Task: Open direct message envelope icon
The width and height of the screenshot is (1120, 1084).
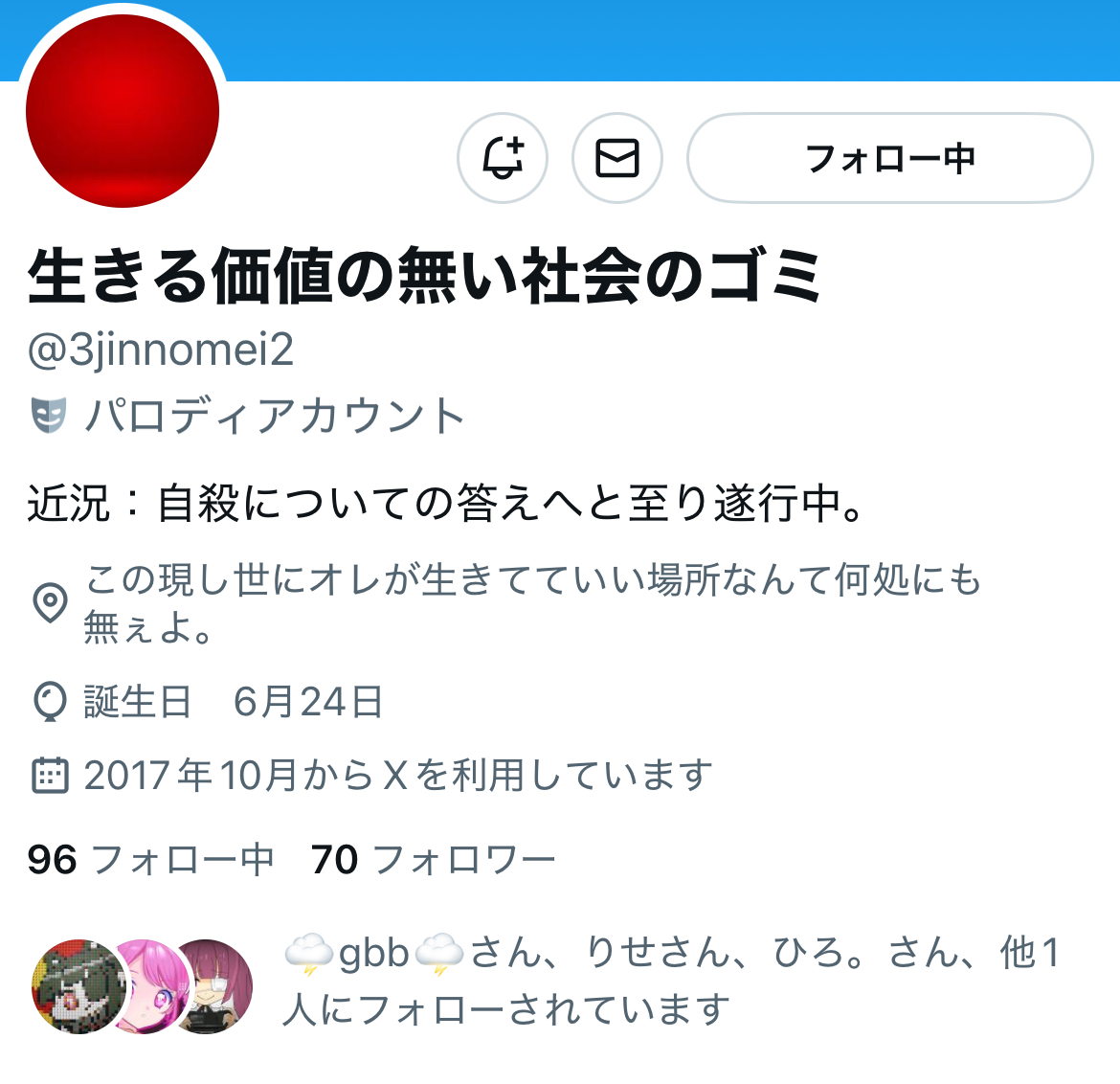Action: (617, 158)
